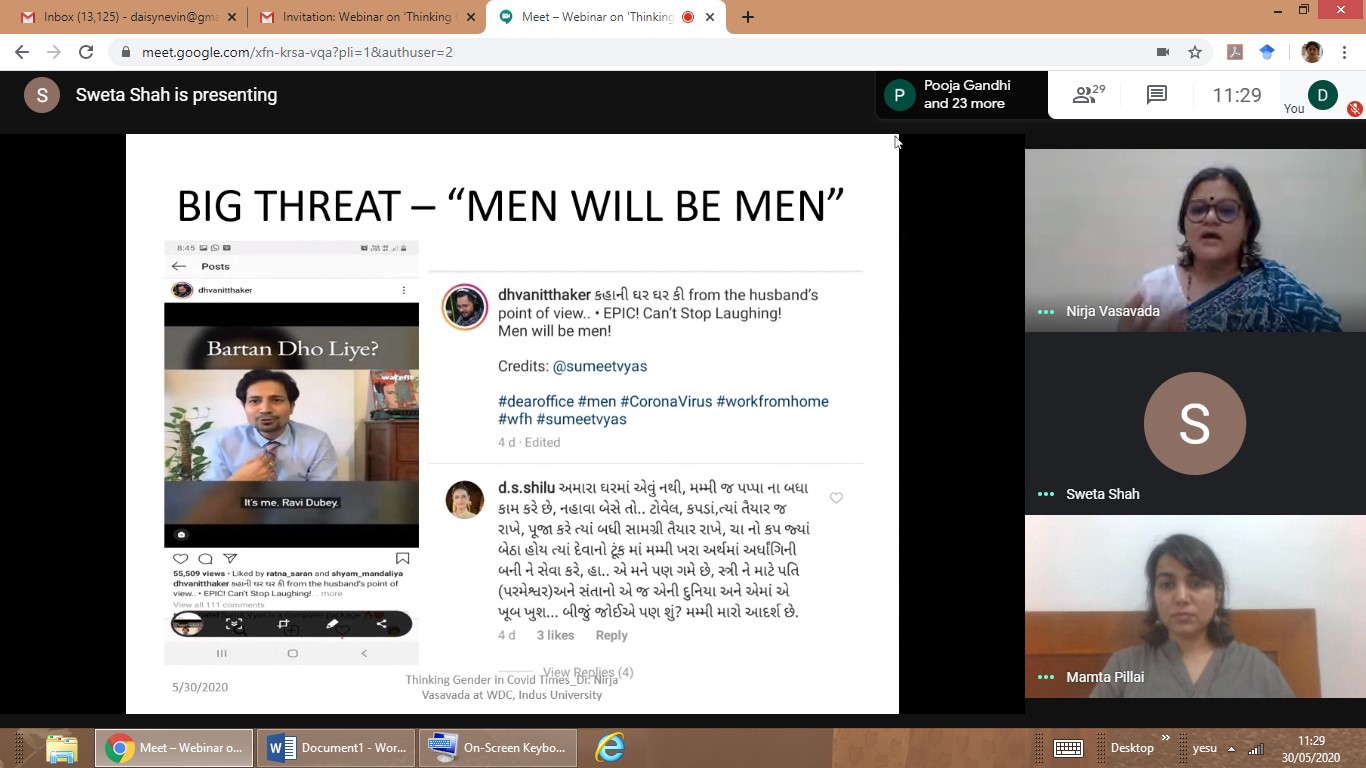Open the meeting chat panel
This screenshot has height=768, width=1366.
pos(1157,95)
